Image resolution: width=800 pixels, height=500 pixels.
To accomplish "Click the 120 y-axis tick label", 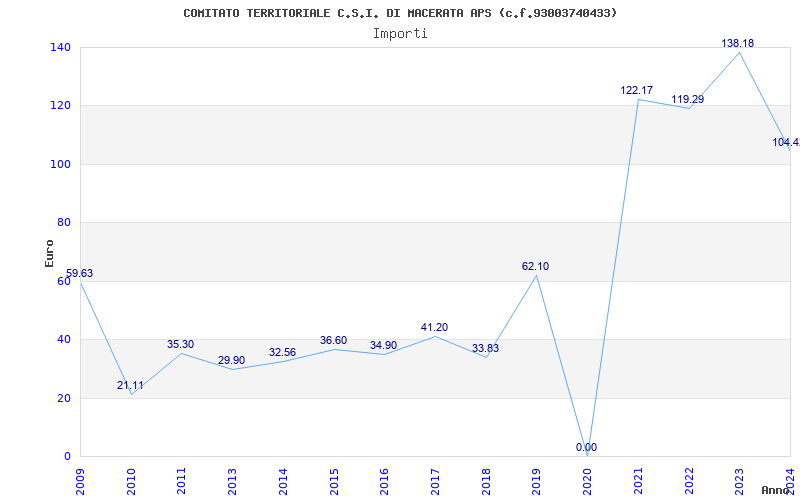I will [x=60, y=106].
